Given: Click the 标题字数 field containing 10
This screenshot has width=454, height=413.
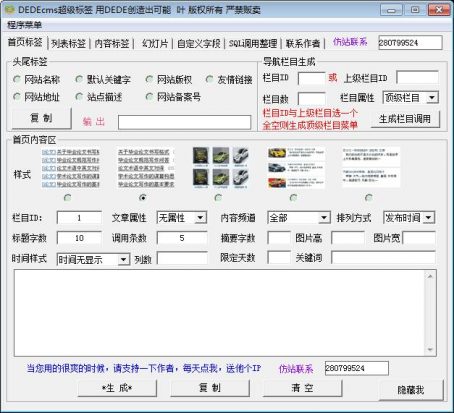Looking at the screenshot, I should (x=79, y=238).
